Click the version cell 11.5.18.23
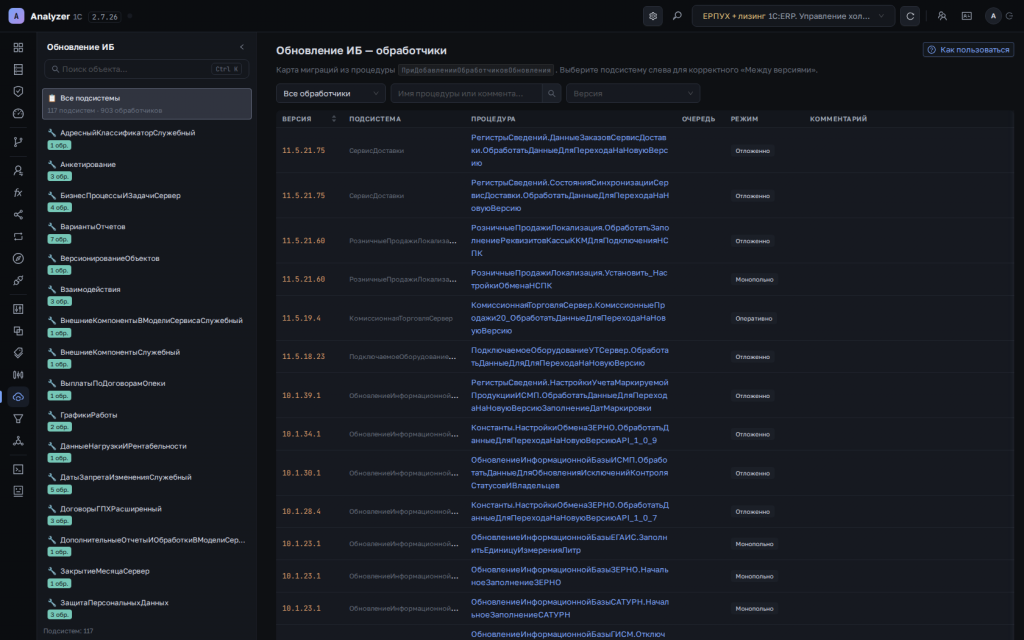1024x640 pixels. [x=303, y=357]
